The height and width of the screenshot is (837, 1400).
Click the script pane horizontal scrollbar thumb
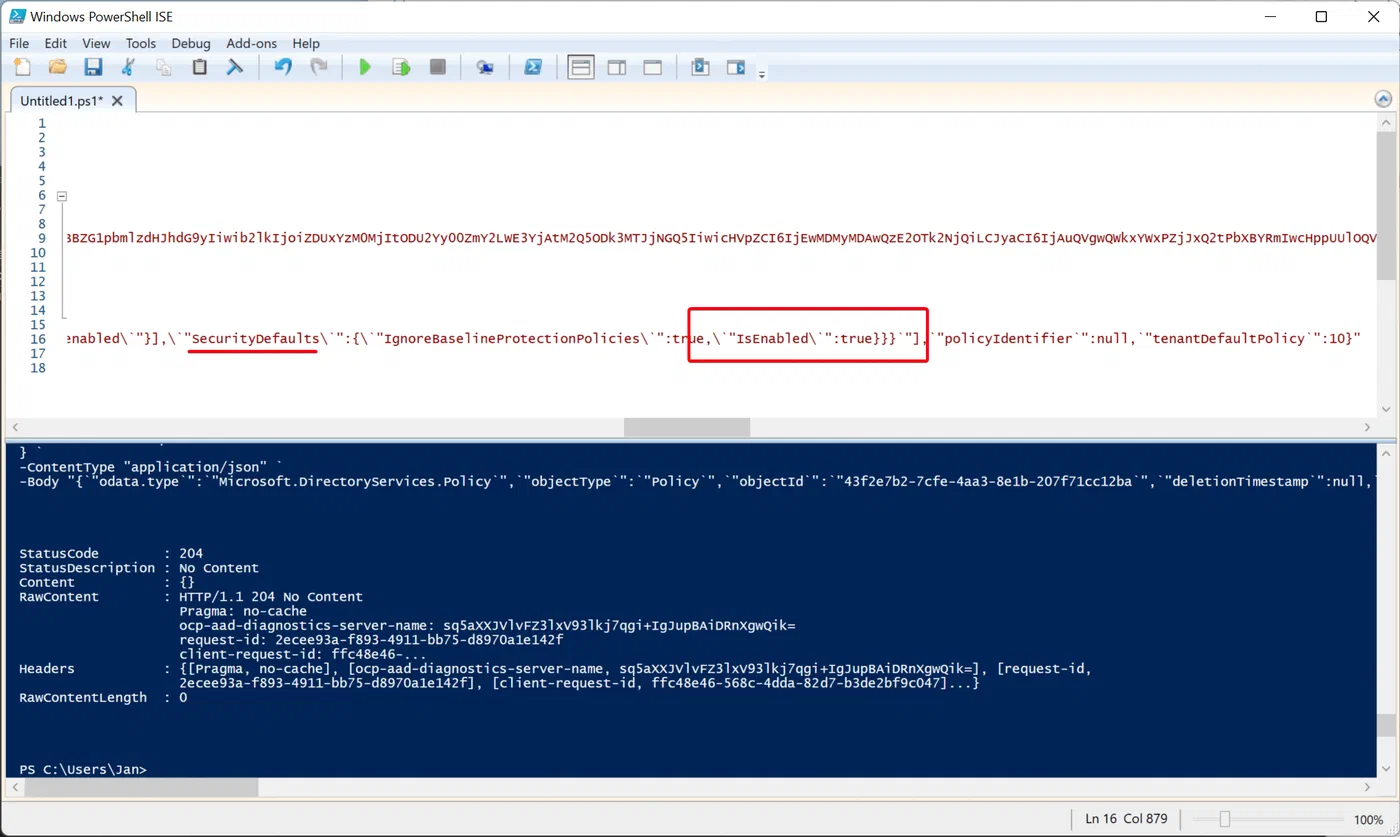(687, 427)
